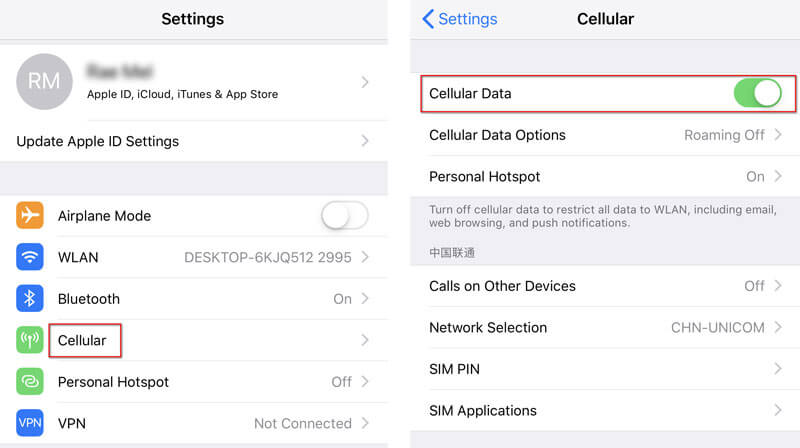
Task: Tap the orange Airplane Mode icon
Action: click(30, 215)
